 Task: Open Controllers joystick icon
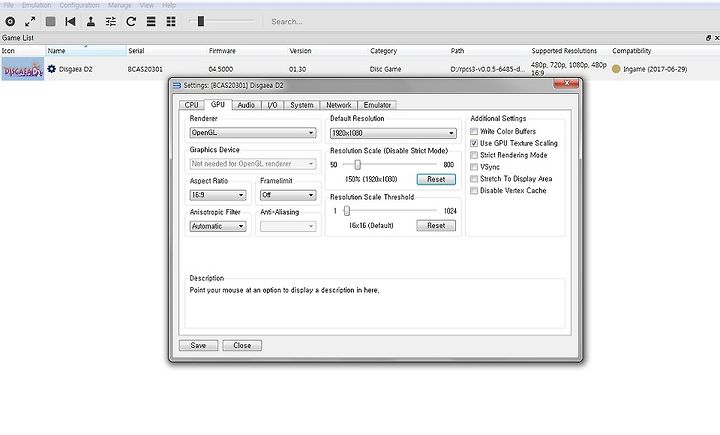coord(91,22)
